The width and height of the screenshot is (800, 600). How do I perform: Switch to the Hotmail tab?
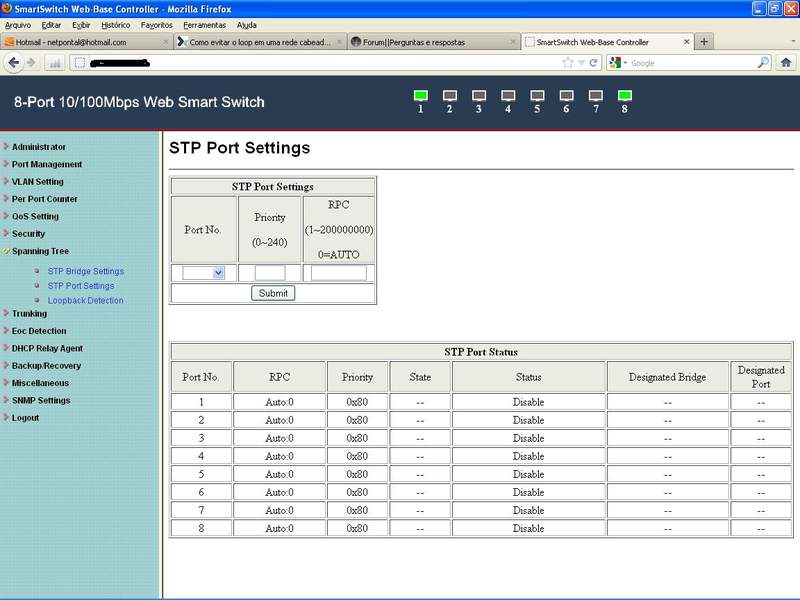[86, 42]
